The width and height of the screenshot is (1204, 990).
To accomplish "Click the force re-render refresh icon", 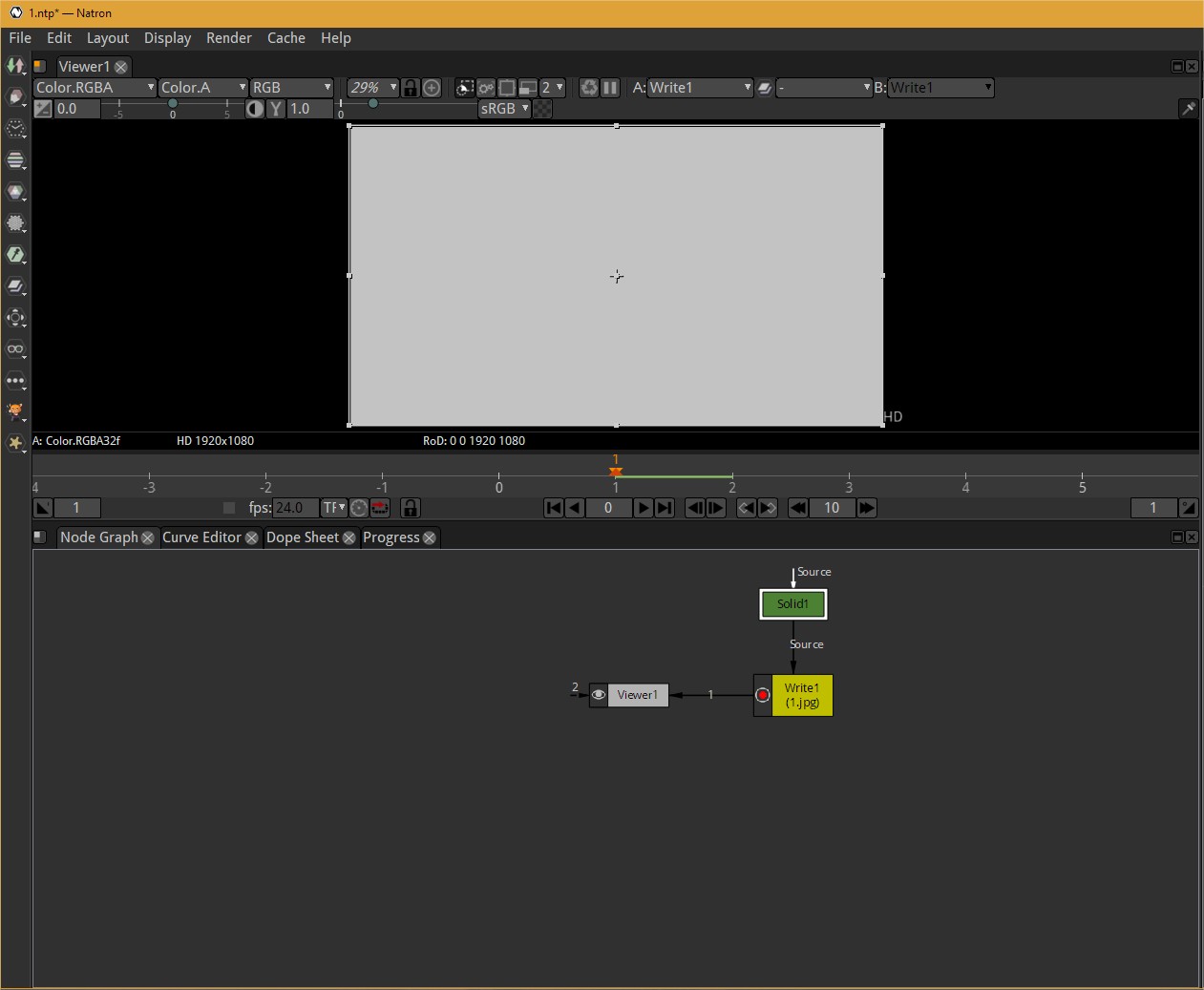I will pyautogui.click(x=589, y=88).
